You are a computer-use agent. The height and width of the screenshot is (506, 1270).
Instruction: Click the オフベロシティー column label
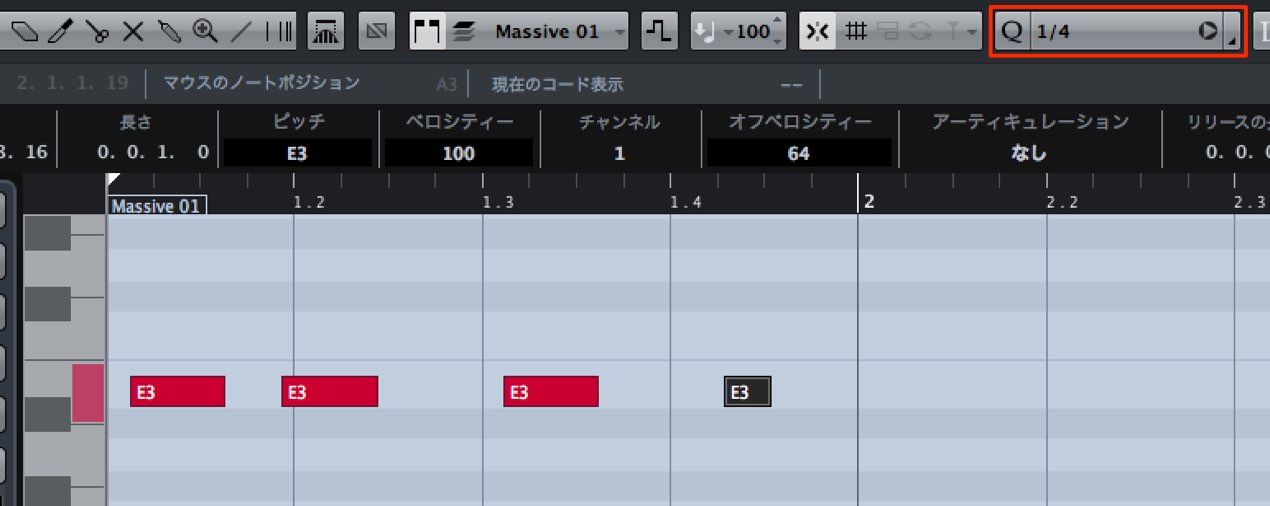(800, 122)
